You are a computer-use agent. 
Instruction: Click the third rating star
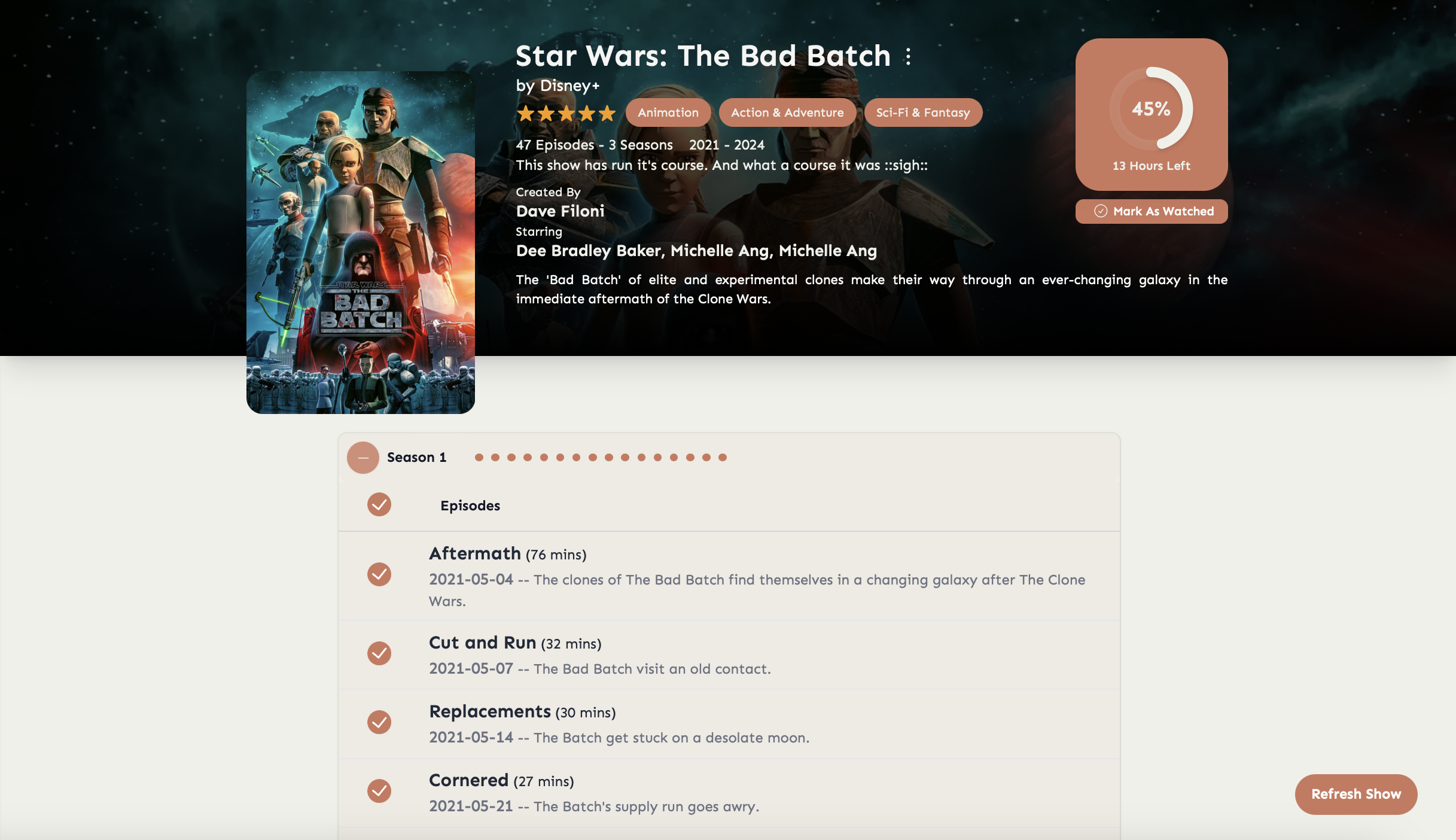pos(566,113)
